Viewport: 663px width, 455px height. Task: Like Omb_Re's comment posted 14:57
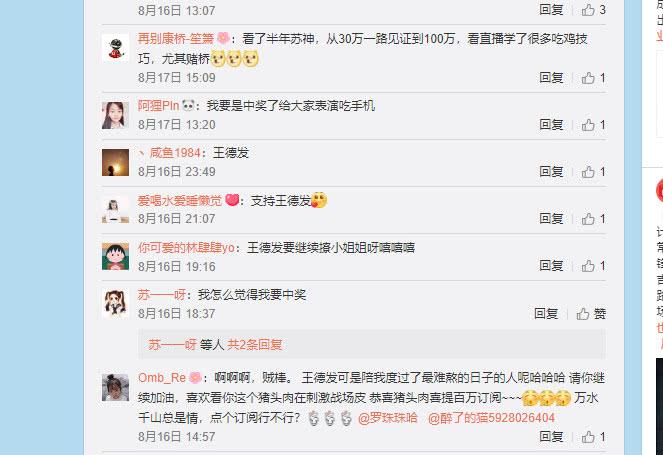(x=593, y=437)
